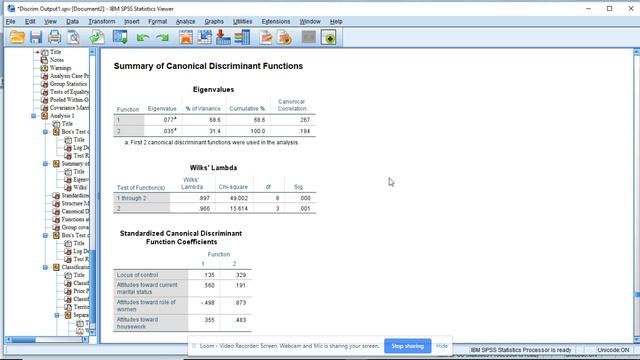Screen dimensions: 640x360
Task: Click Hide in the Loom bar
Action: [442, 346]
